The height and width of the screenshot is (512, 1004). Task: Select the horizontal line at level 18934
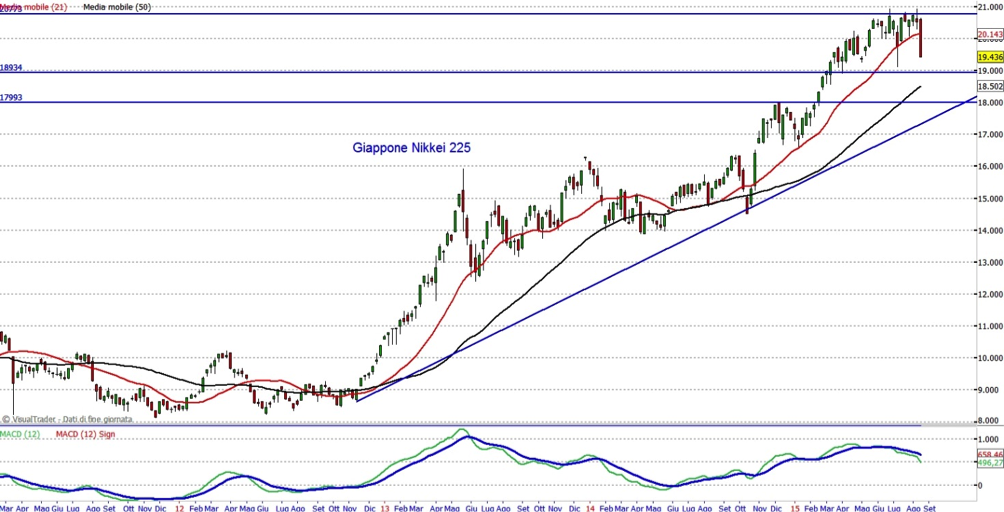click(488, 72)
